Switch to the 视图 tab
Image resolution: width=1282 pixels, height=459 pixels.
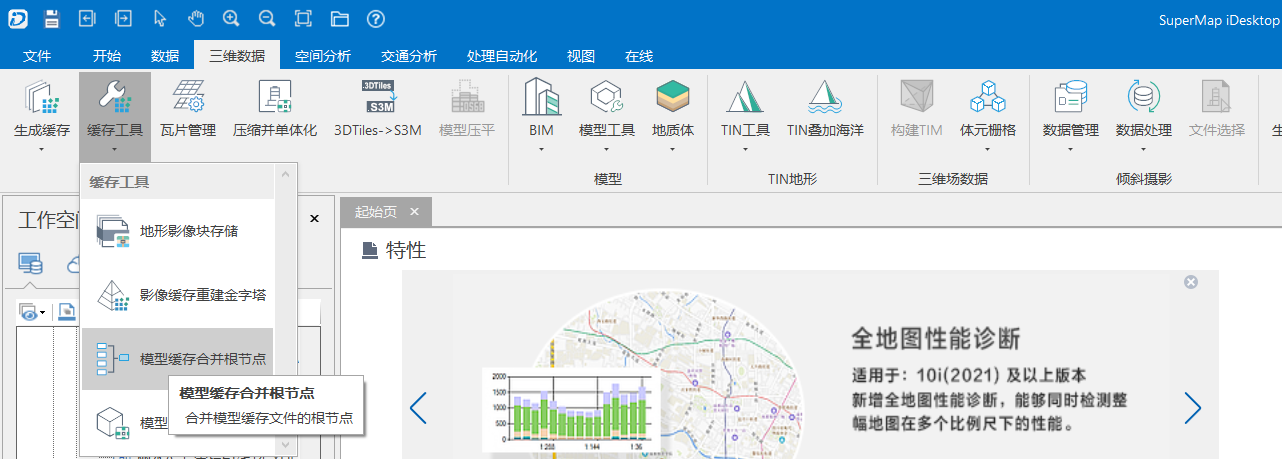click(581, 56)
